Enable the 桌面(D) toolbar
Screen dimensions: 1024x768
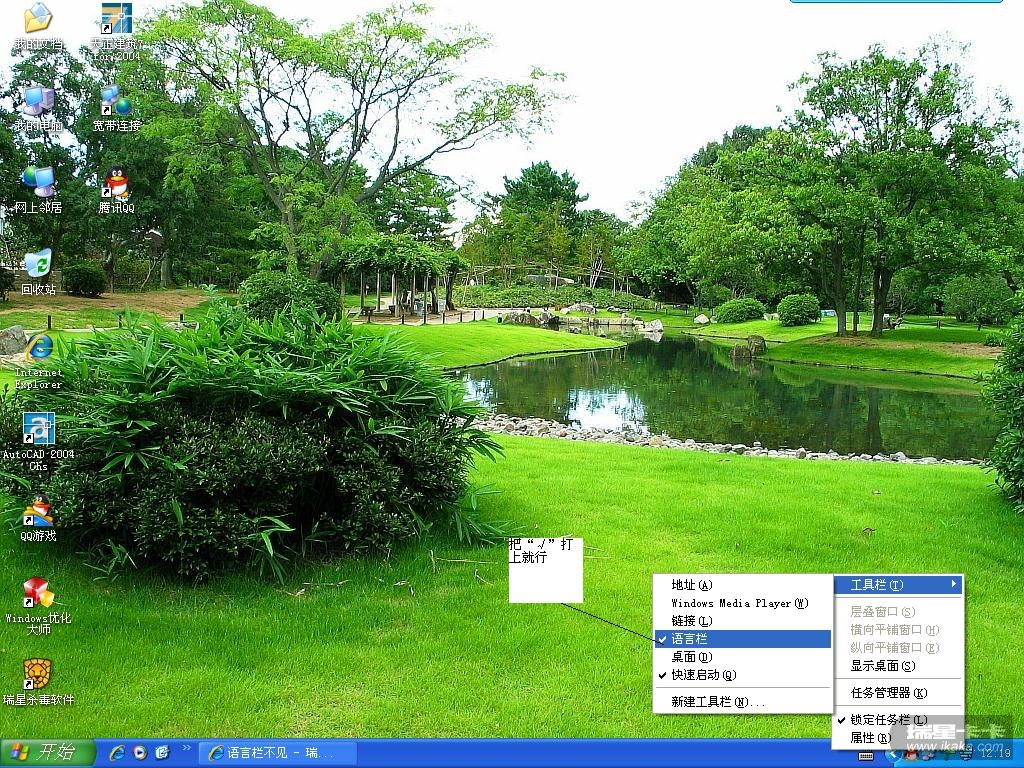tap(743, 657)
